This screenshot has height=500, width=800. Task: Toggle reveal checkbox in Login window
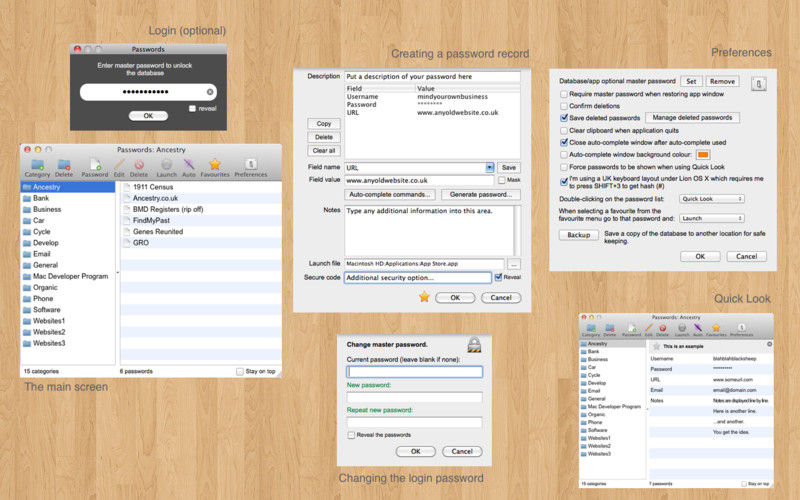click(x=192, y=109)
